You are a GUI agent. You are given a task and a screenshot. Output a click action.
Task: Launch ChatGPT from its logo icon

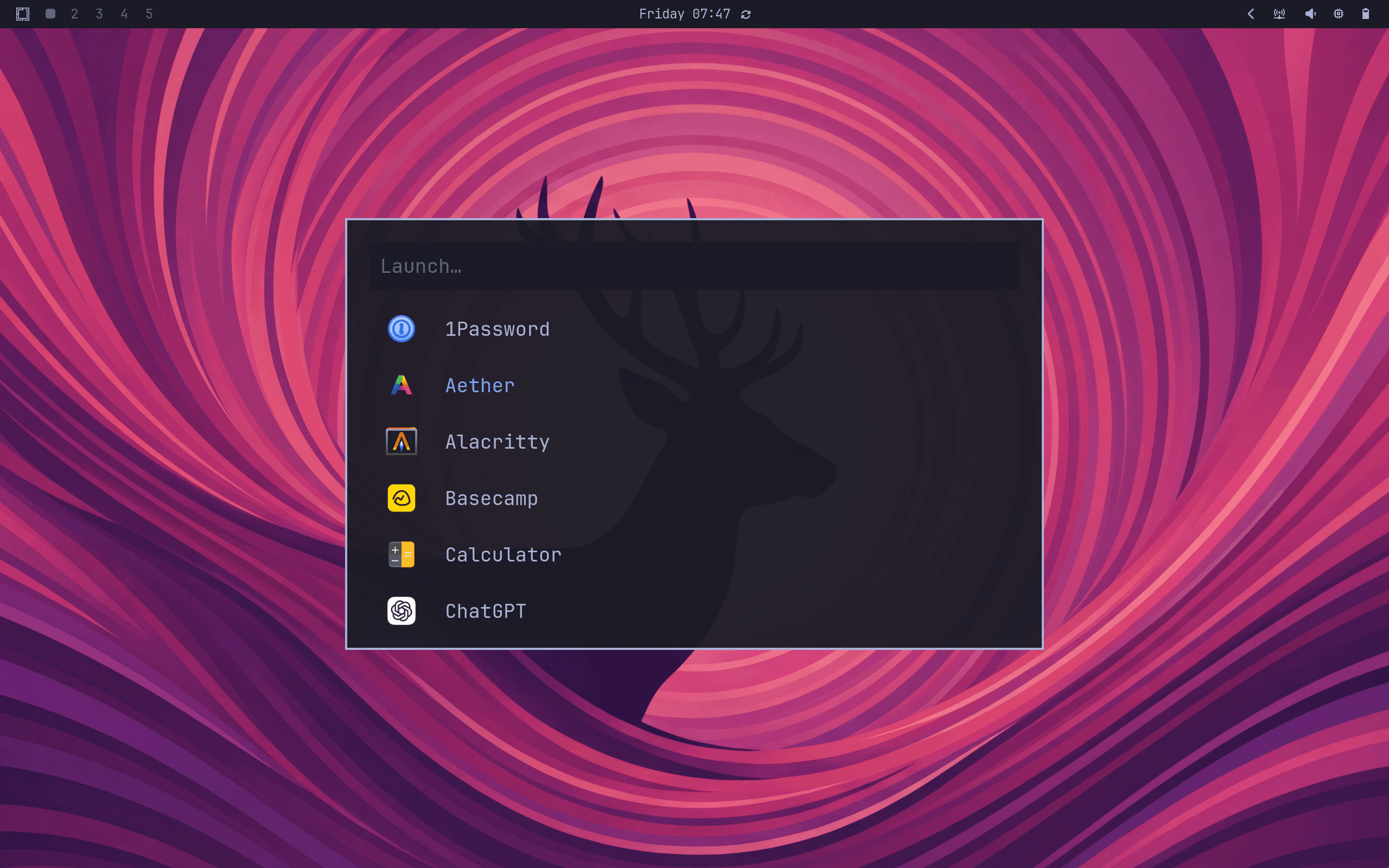click(401, 611)
